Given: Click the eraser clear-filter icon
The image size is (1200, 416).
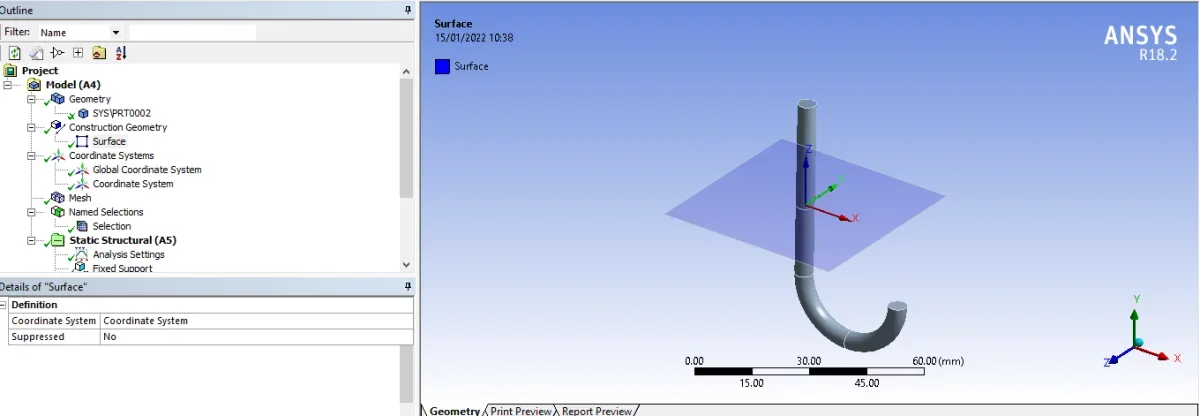Looking at the screenshot, I should click(x=36, y=53).
